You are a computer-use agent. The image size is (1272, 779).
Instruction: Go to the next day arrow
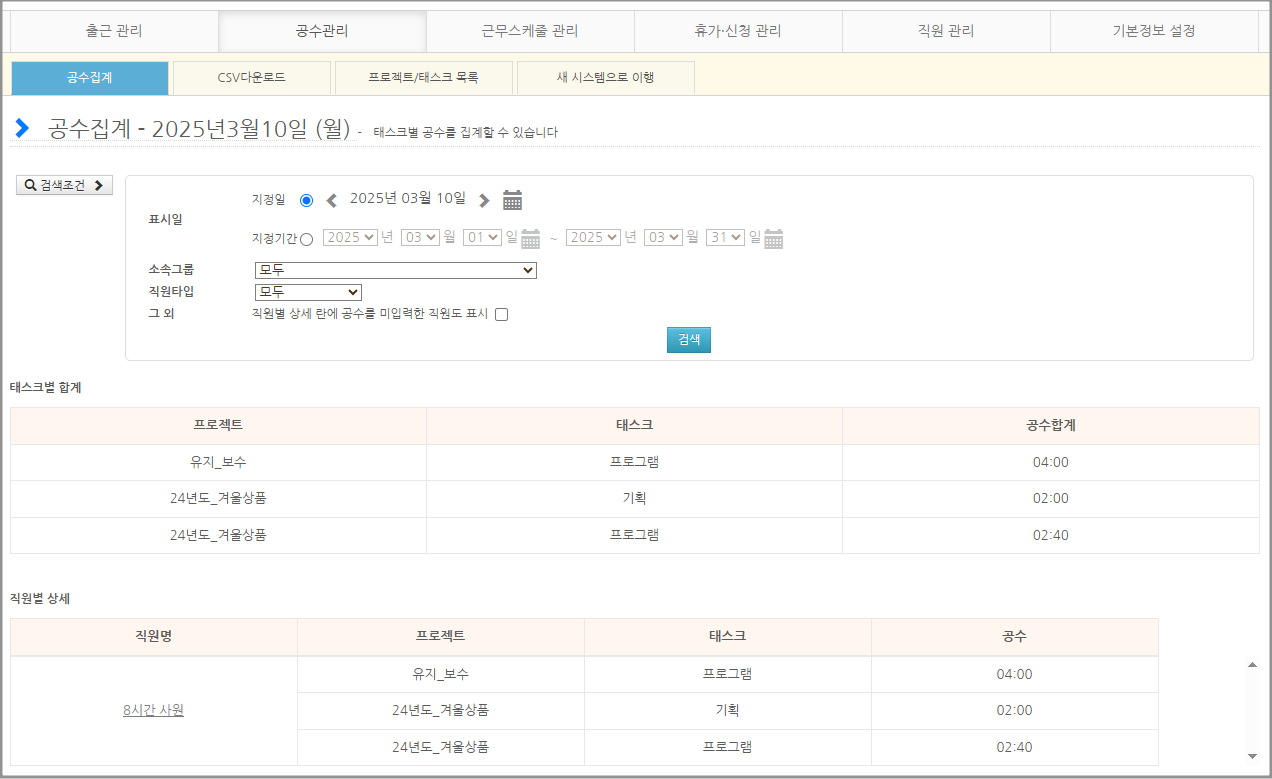click(484, 200)
